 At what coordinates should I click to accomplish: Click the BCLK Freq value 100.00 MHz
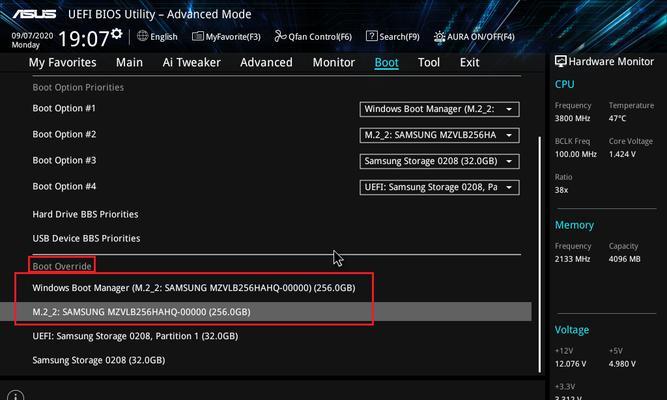(x=576, y=154)
